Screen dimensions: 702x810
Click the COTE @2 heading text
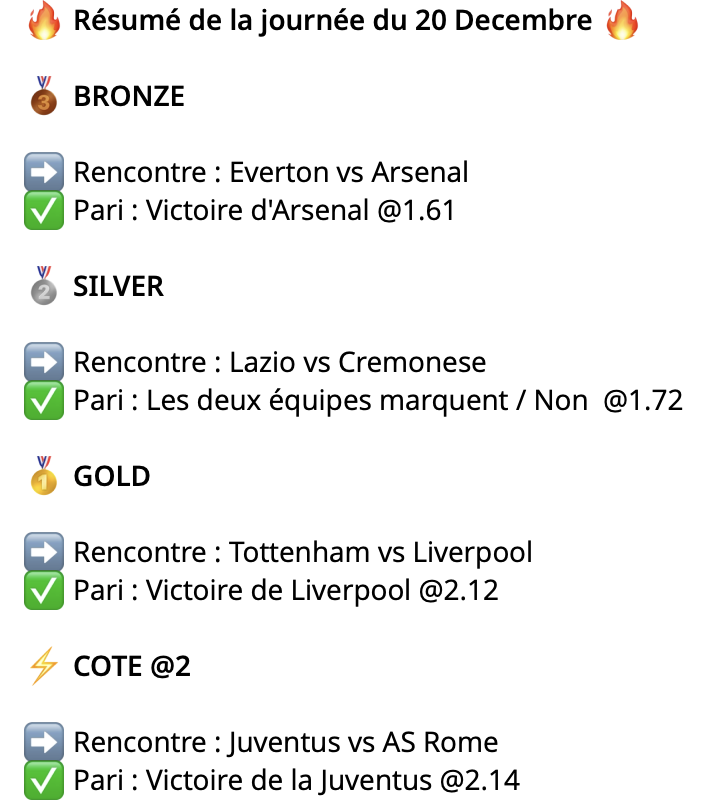(132, 666)
